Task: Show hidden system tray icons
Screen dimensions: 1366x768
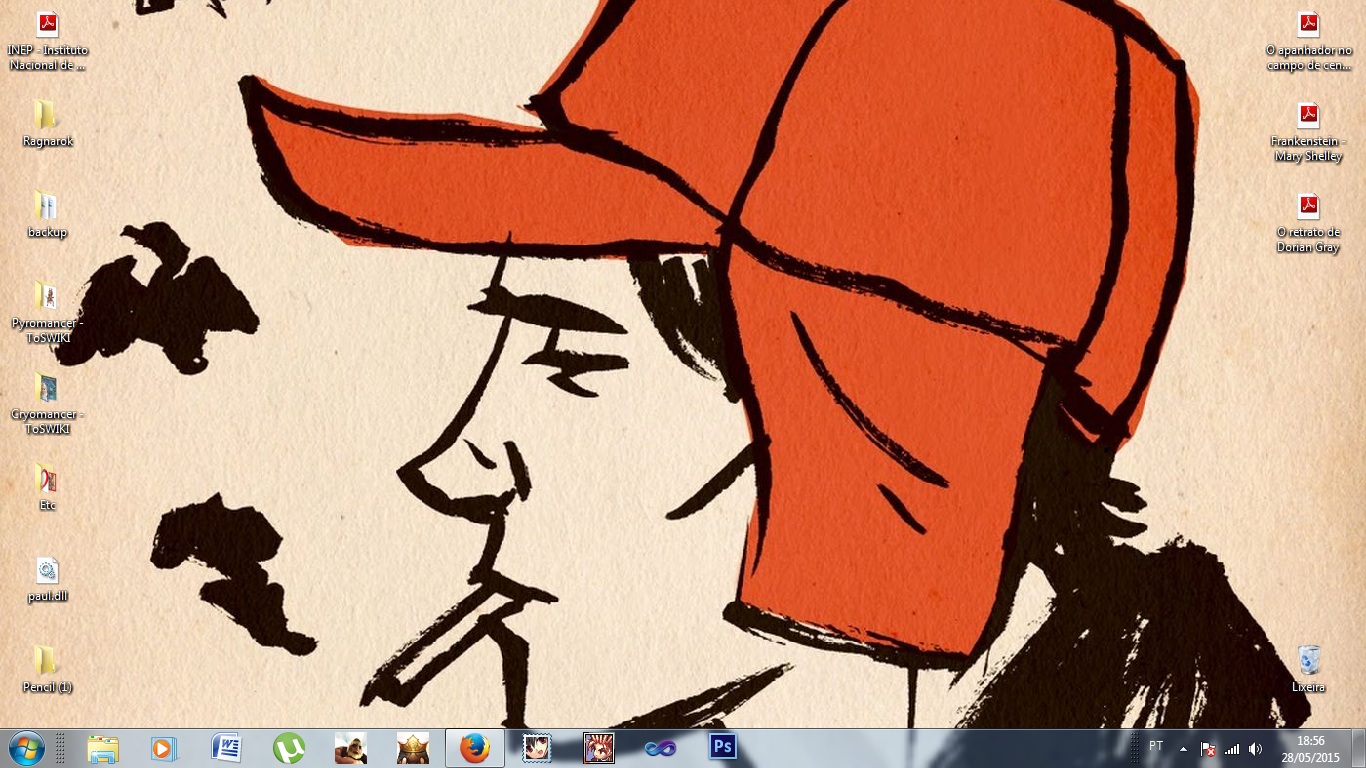Action: pyautogui.click(x=1184, y=748)
